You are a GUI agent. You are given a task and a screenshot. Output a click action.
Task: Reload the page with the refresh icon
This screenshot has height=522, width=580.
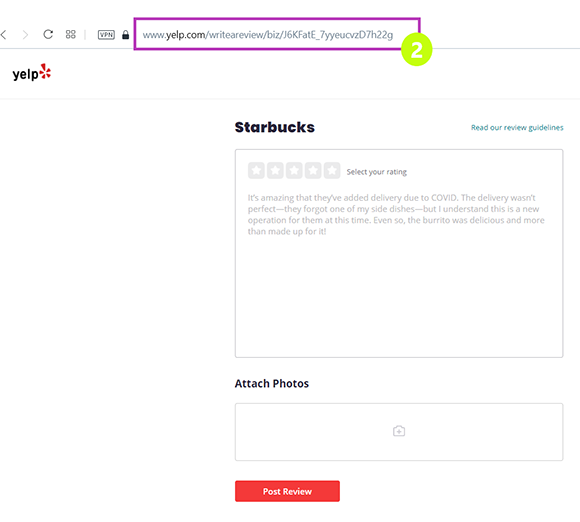tap(48, 34)
